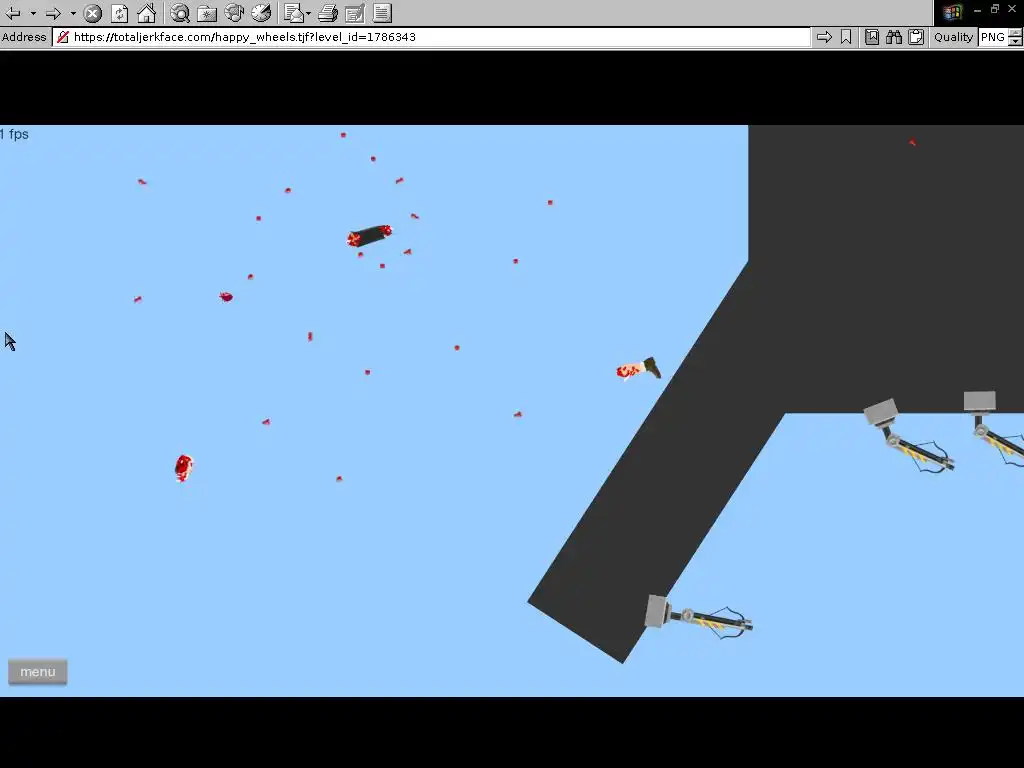Click the bloody torso piece in the sky

click(370, 236)
